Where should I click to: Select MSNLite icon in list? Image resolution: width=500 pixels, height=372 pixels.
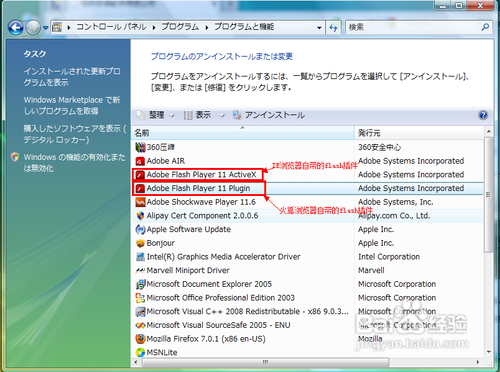[x=140, y=352]
